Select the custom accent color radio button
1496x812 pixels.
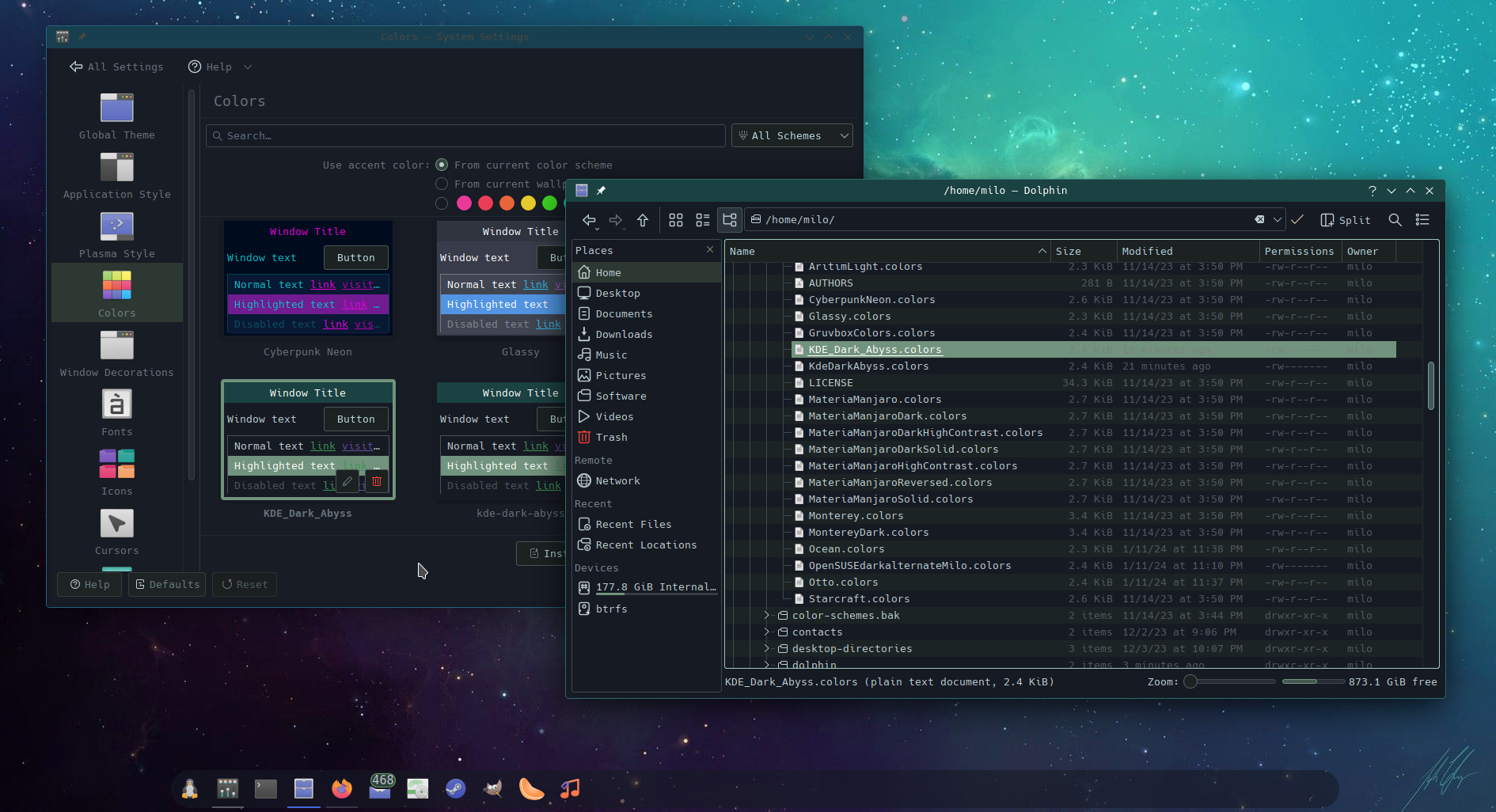tap(442, 203)
